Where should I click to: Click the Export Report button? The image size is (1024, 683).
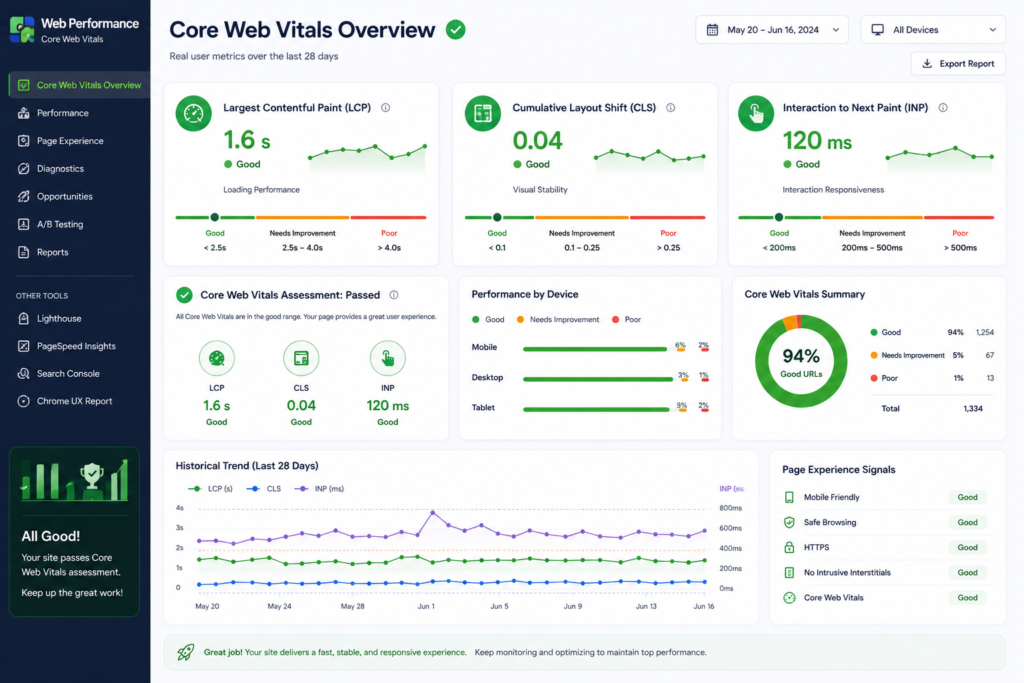pyautogui.click(x=958, y=63)
